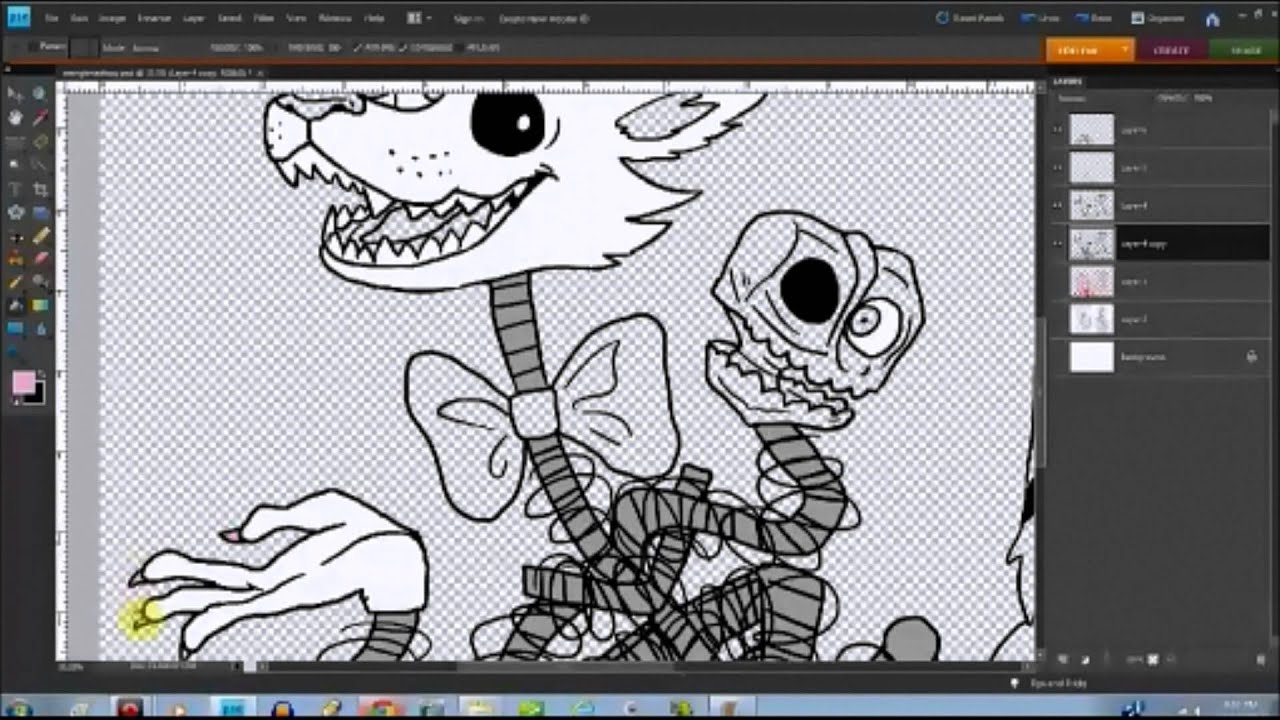Open the Enhance menu
The width and height of the screenshot is (1280, 720).
[x=154, y=18]
